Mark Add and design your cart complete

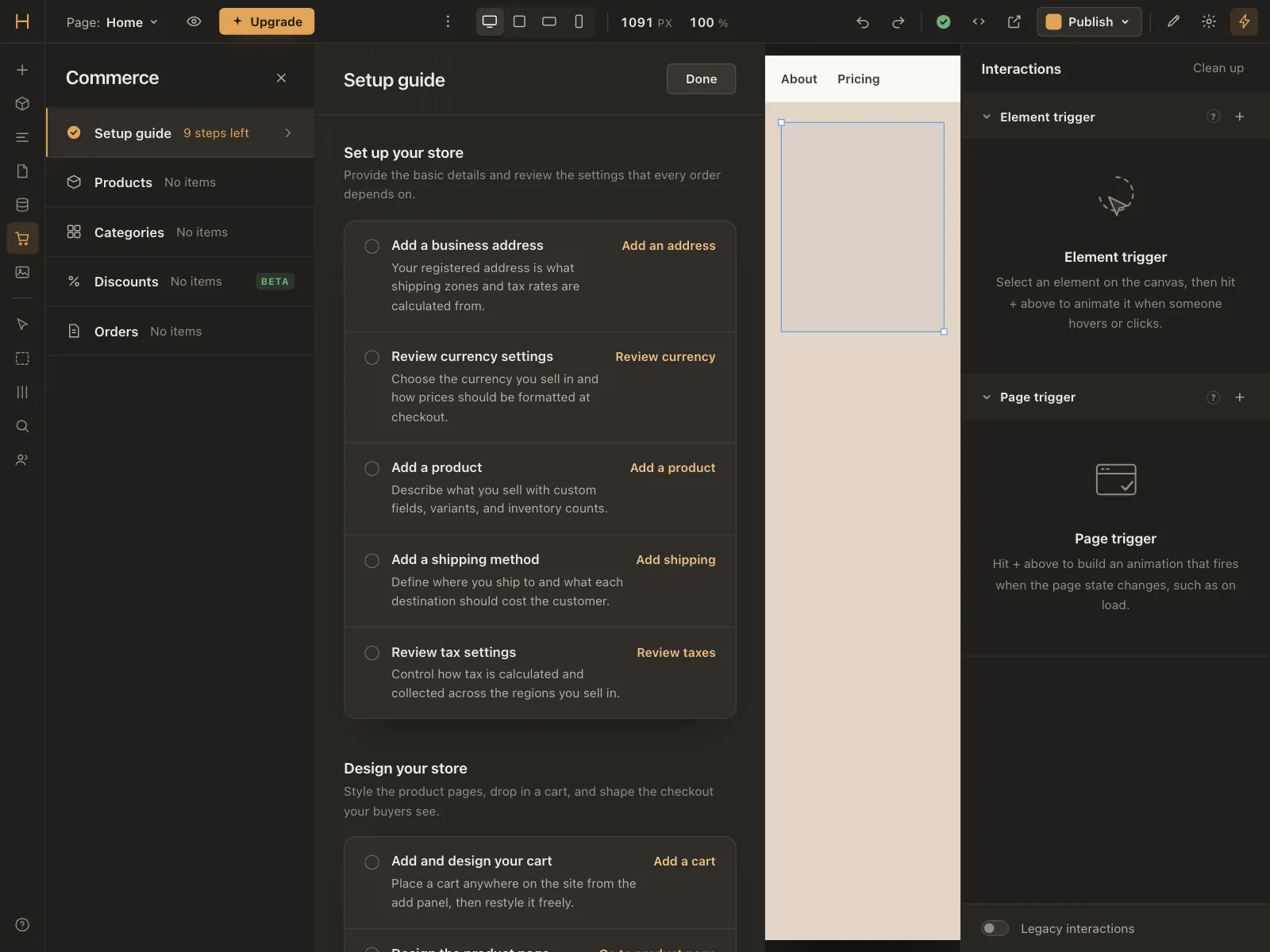pyautogui.click(x=371, y=862)
